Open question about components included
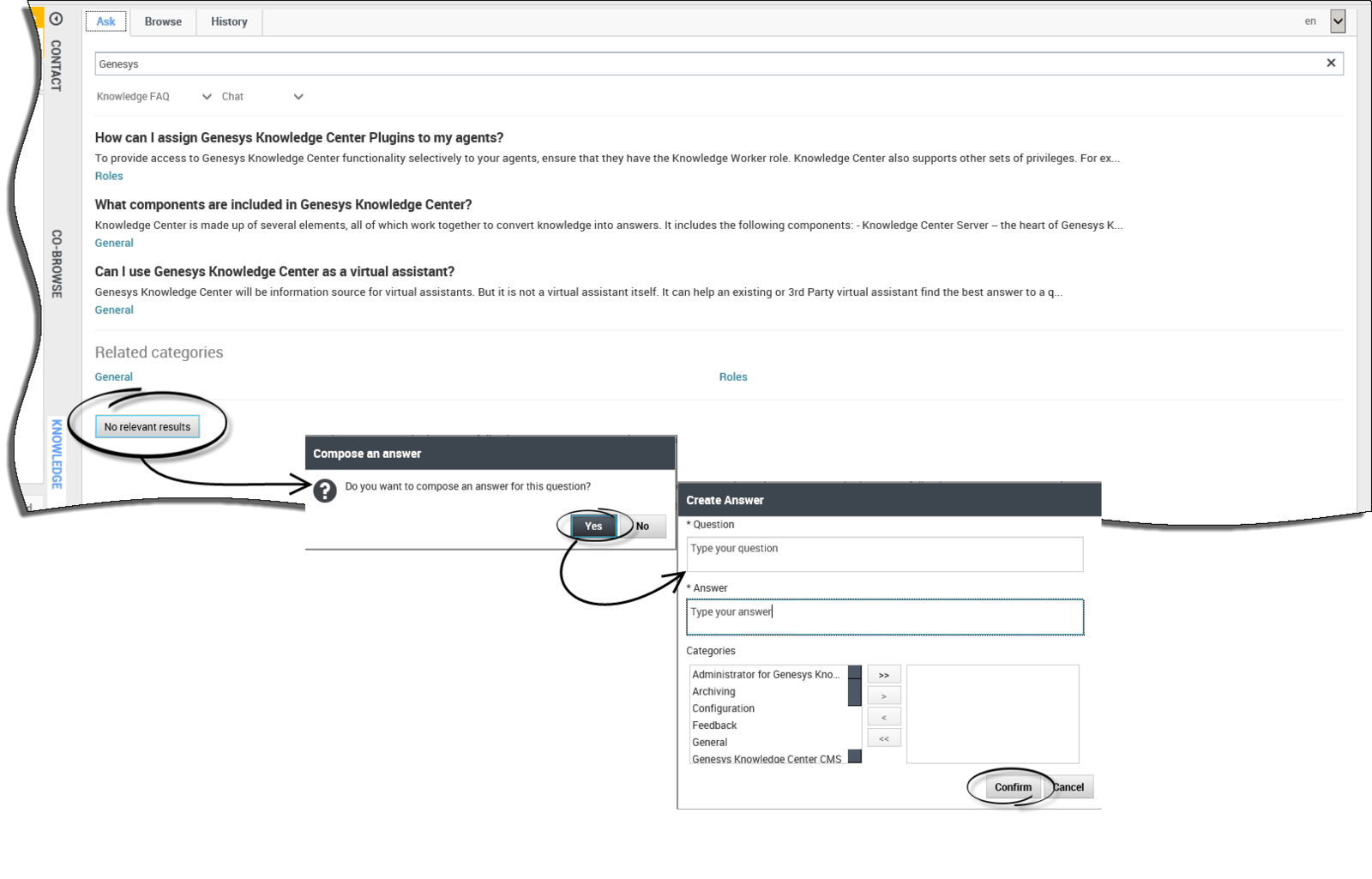Image resolution: width=1372 pixels, height=879 pixels. pos(283,204)
